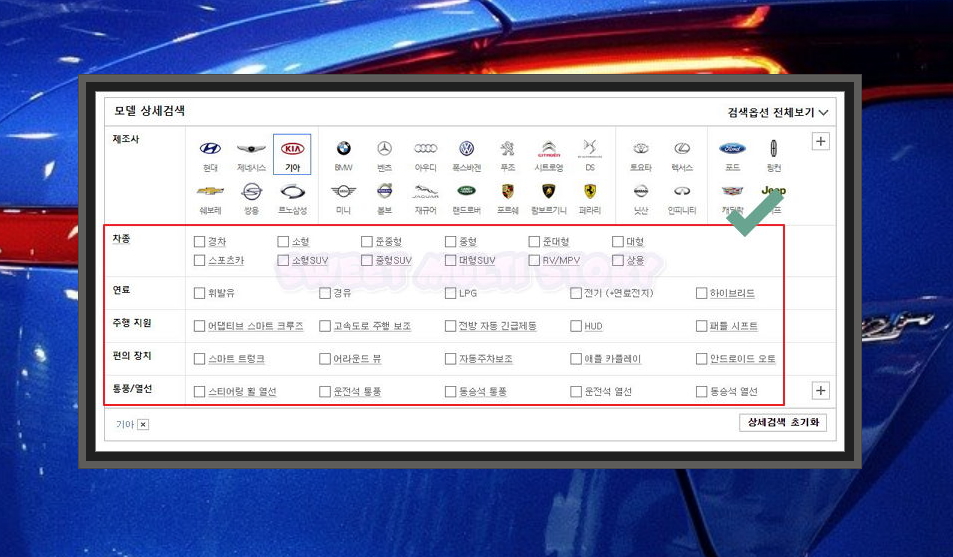Tick the 운전석 통풍 checkbox
Viewport: 953px width, 557px height.
coord(325,392)
